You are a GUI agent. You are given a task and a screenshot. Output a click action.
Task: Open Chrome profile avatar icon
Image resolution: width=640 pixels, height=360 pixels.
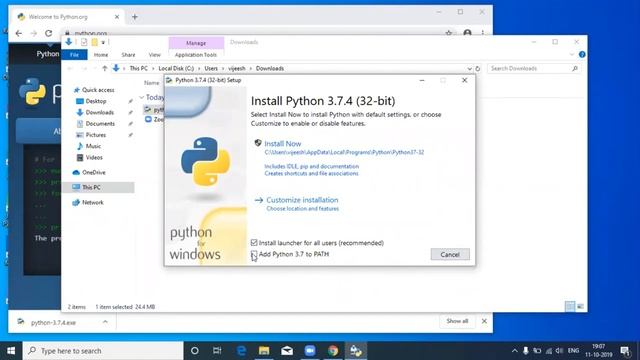[467, 33]
